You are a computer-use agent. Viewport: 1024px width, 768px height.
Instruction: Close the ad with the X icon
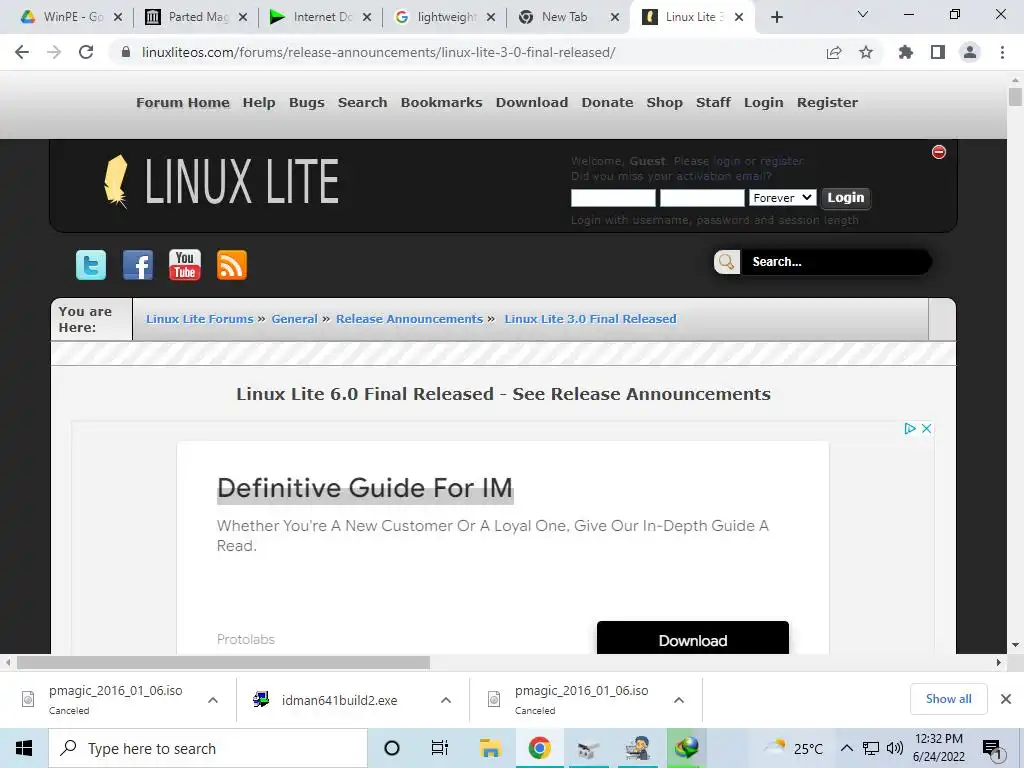pos(926,428)
